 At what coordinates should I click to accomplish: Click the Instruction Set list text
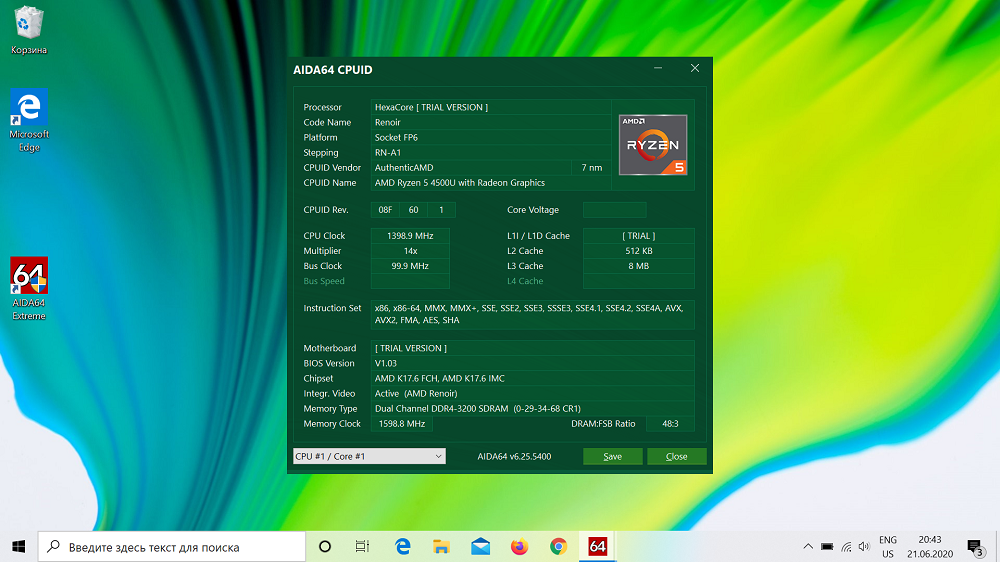tap(529, 314)
